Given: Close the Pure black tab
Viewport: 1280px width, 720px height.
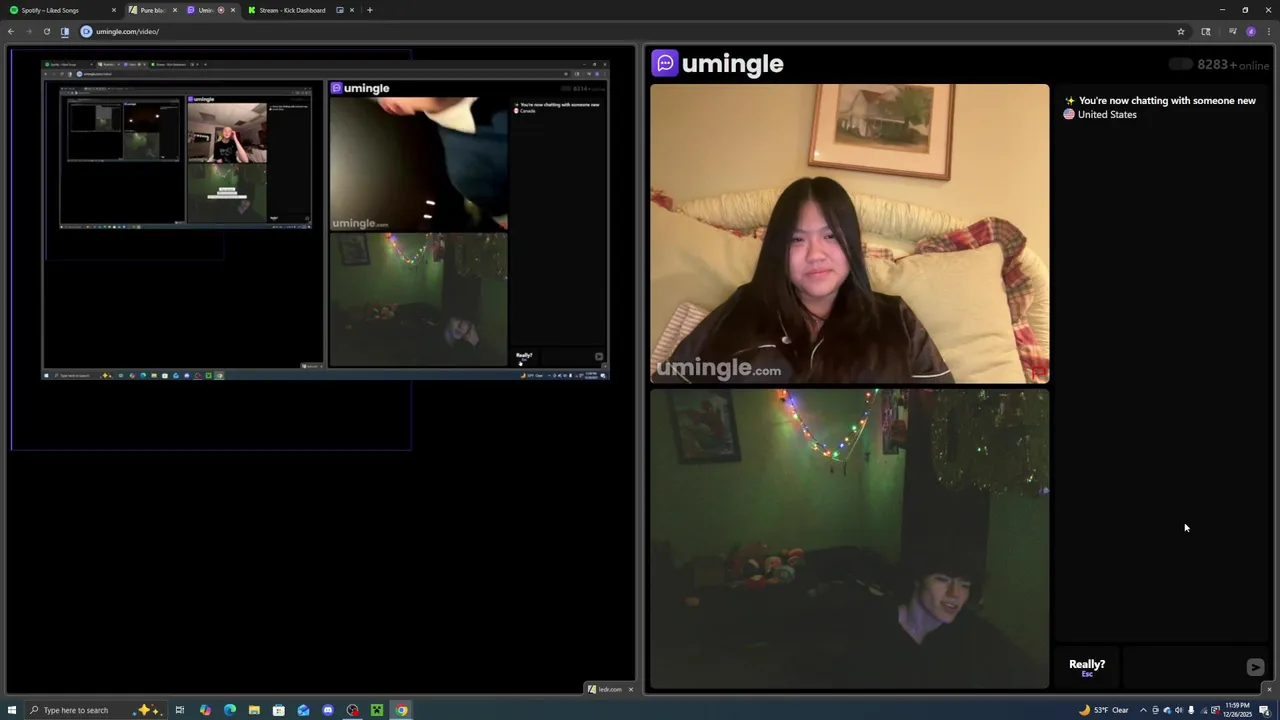Looking at the screenshot, I should (174, 10).
